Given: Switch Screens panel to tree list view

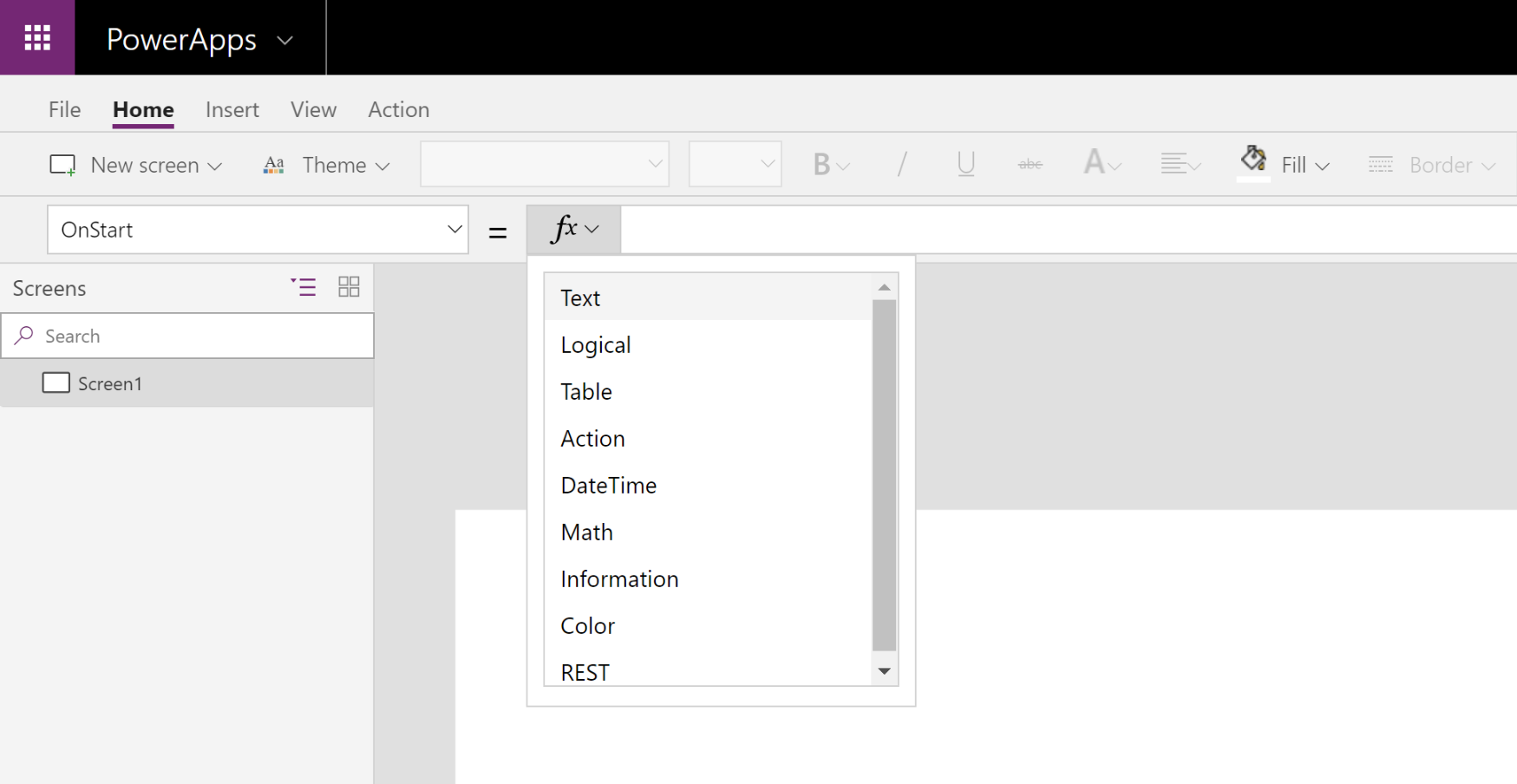Looking at the screenshot, I should click(x=304, y=287).
